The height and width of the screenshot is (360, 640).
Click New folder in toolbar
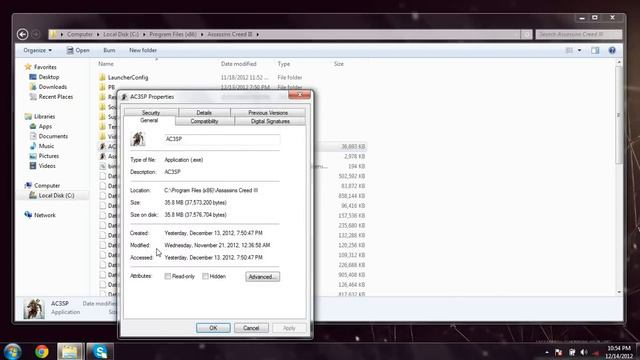pos(143,50)
